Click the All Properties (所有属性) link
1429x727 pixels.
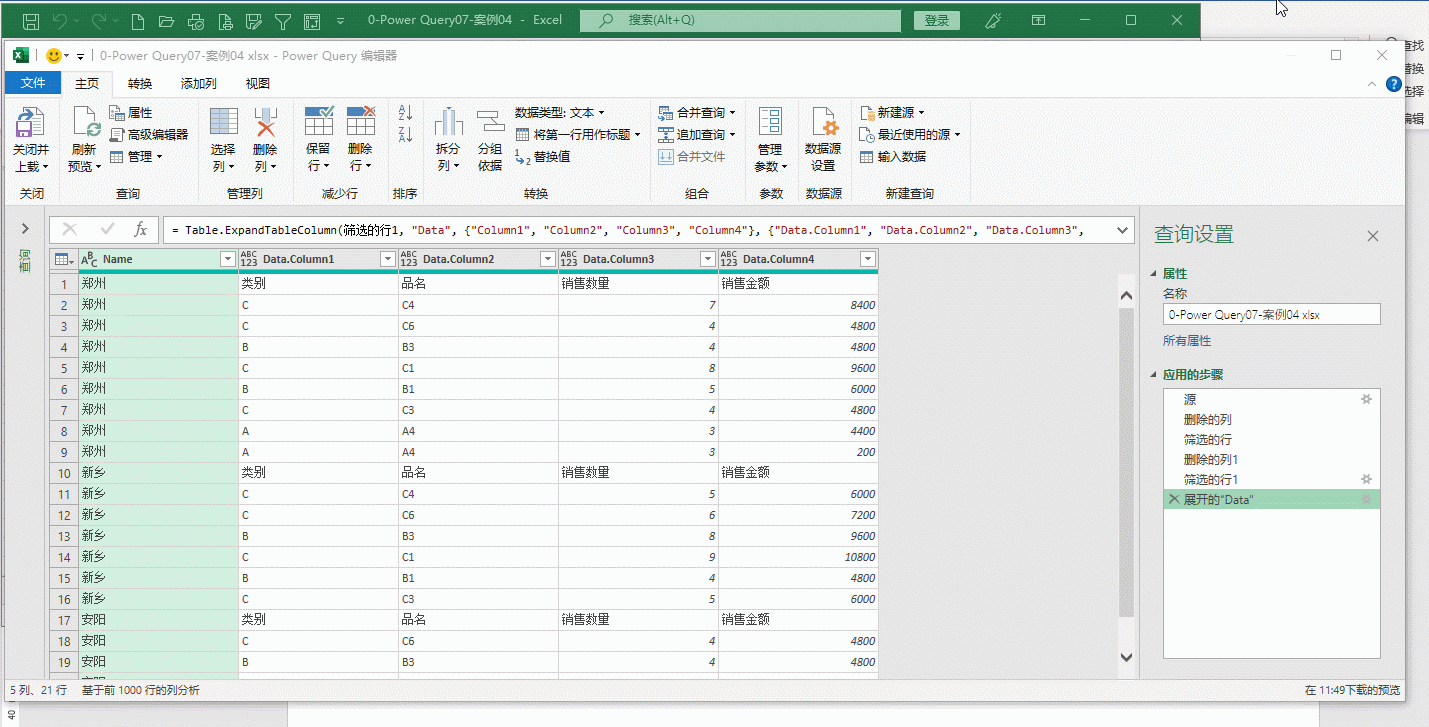(1186, 341)
